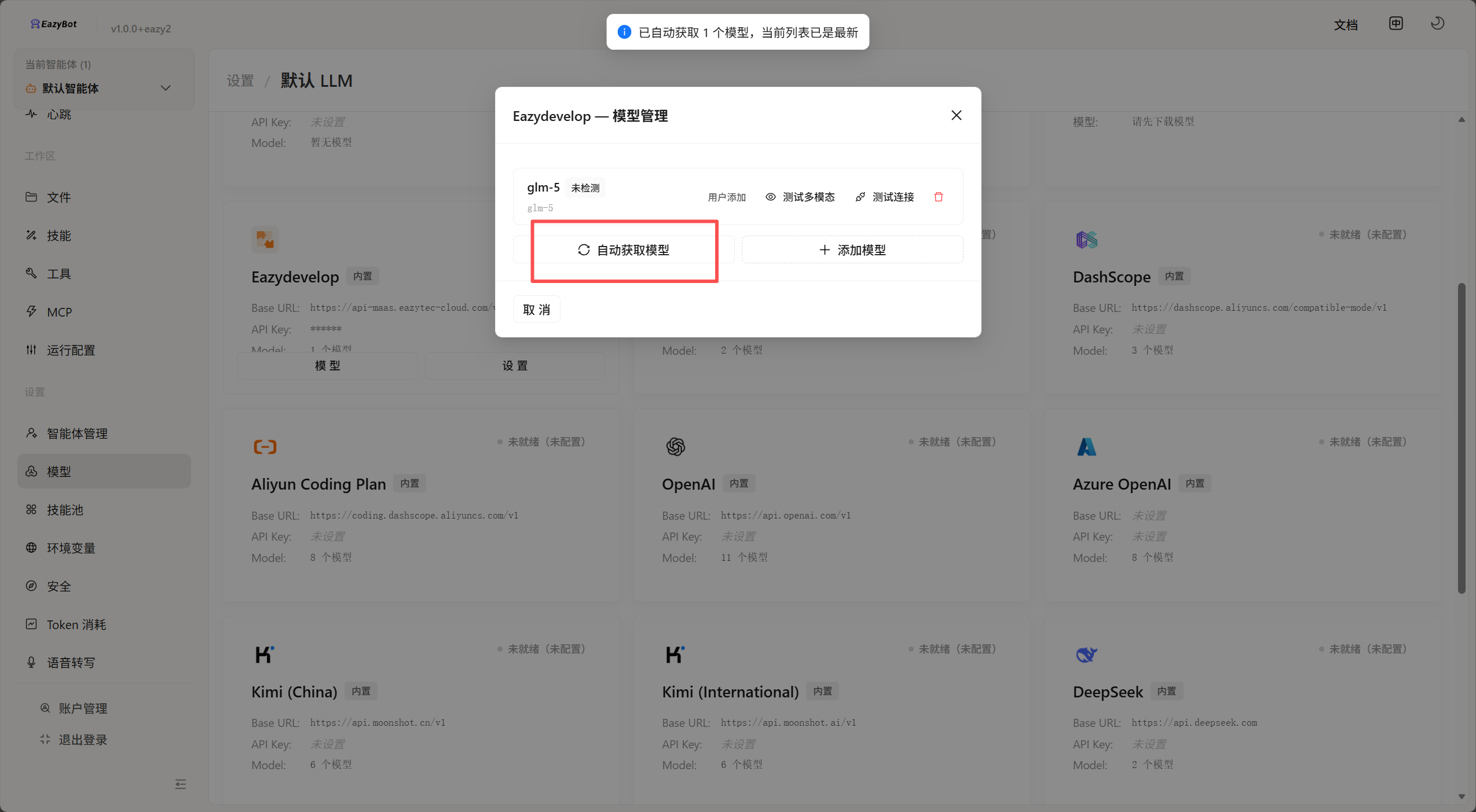Viewport: 1476px width, 812px height.
Task: Click the scroll-up arrow of main panel
Action: [1462, 120]
